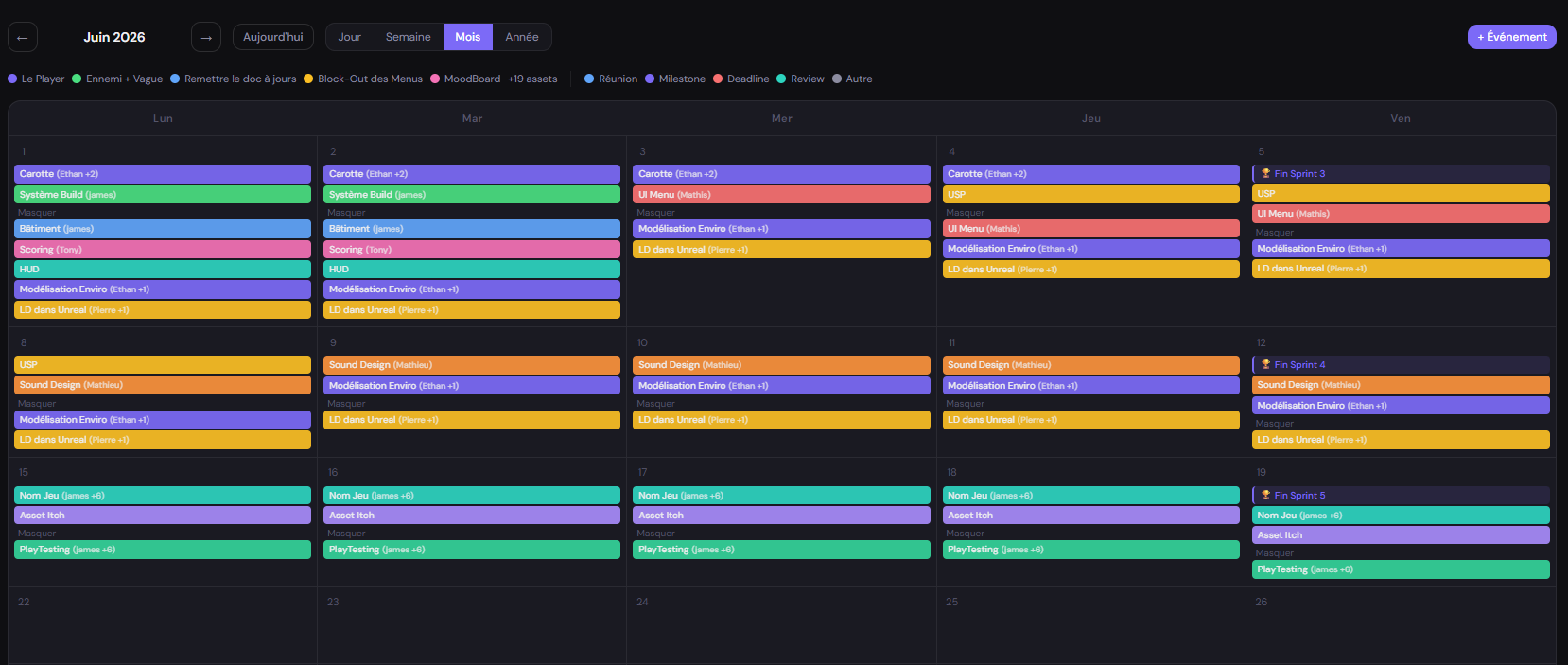This screenshot has height=665, width=1568.
Task: Toggle the Autre type filter
Action: pos(852,79)
